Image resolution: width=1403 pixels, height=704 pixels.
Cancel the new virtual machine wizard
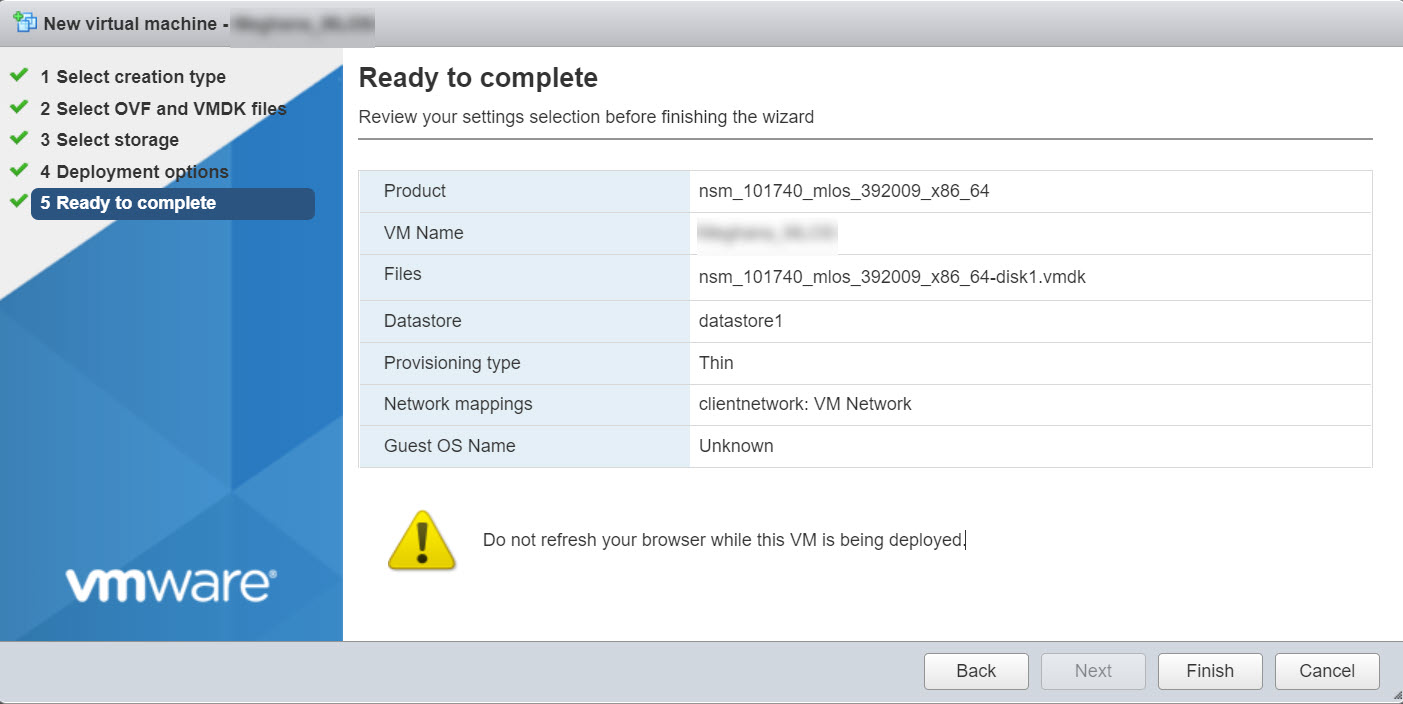(x=1327, y=671)
